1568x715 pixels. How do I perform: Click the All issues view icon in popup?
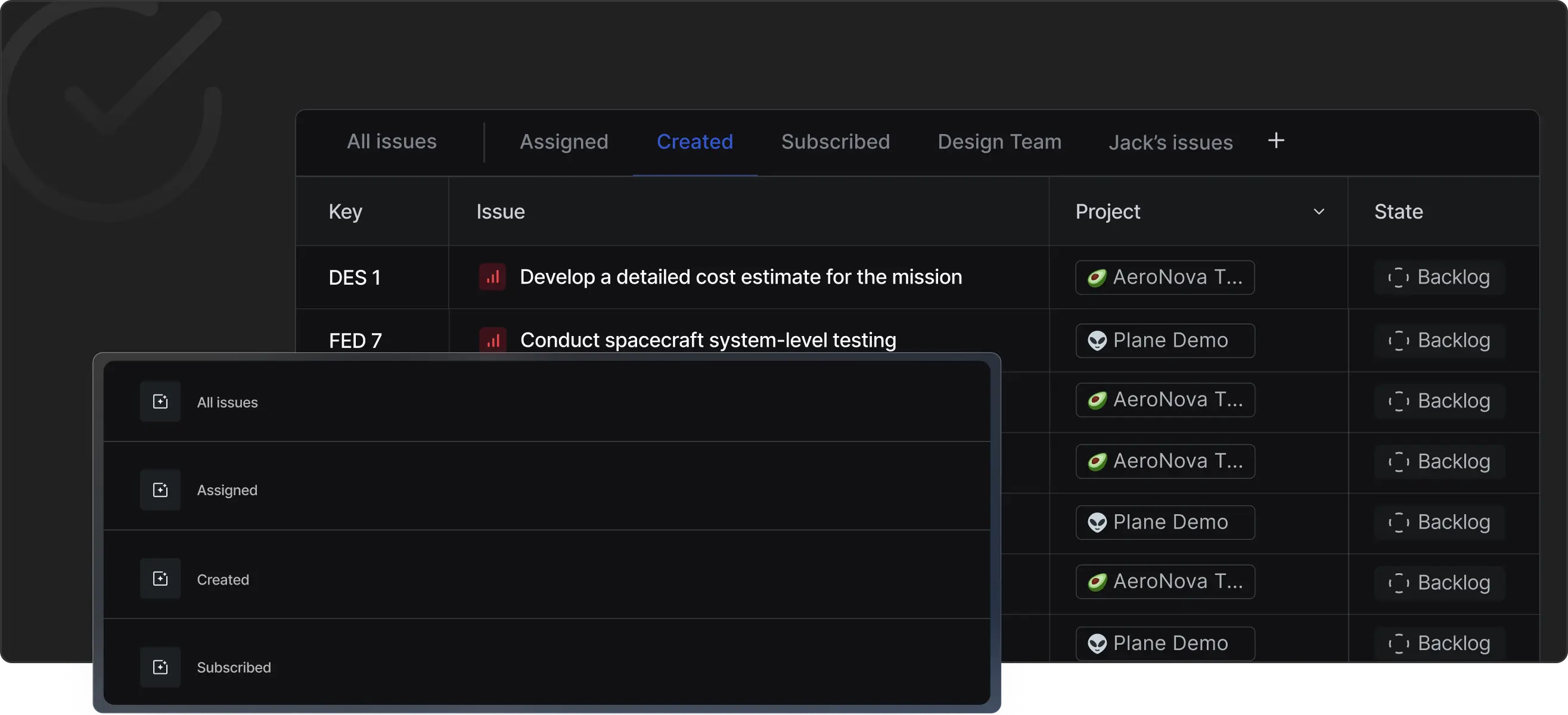(160, 402)
